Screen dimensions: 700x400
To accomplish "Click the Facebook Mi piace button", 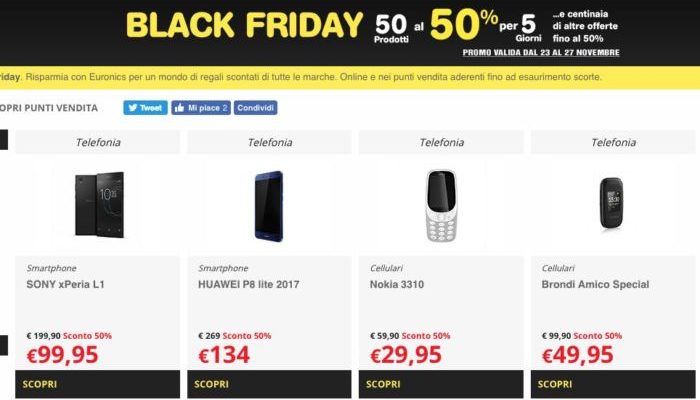I will (201, 108).
